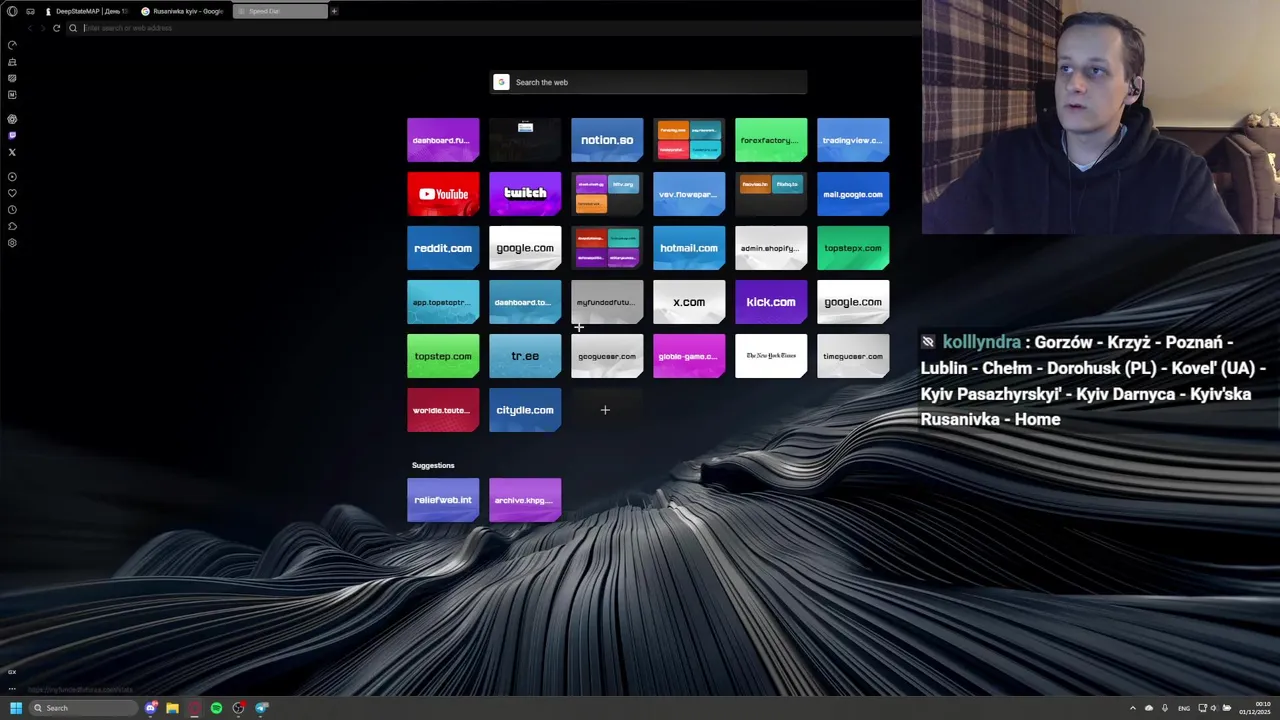Open the tr.ee speed dial tile
Image resolution: width=1280 pixels, height=720 pixels.
click(x=525, y=356)
